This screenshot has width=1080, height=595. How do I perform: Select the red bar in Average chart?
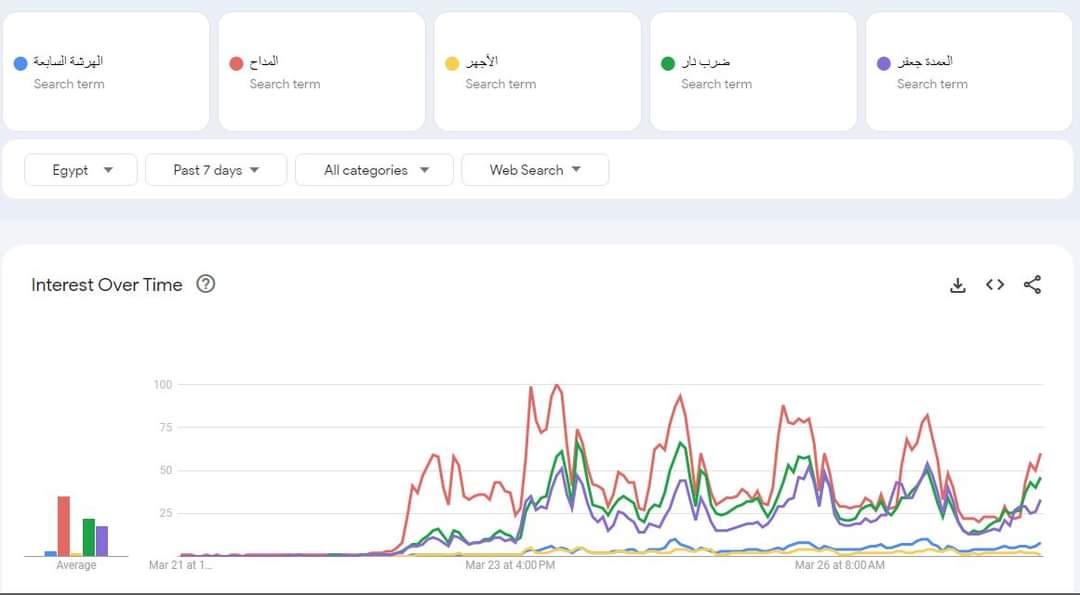point(63,526)
